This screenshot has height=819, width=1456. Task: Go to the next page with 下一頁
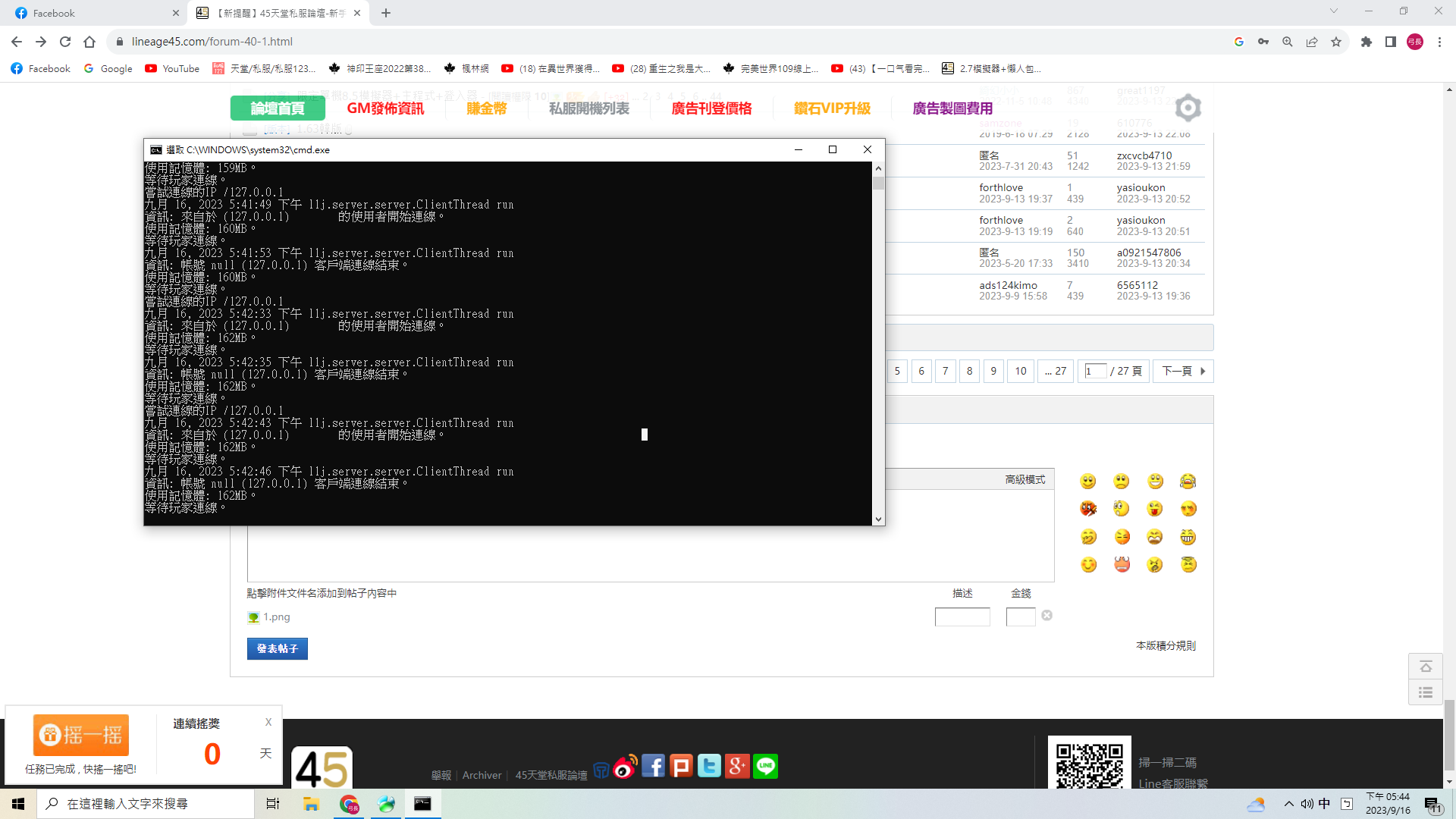(1183, 371)
